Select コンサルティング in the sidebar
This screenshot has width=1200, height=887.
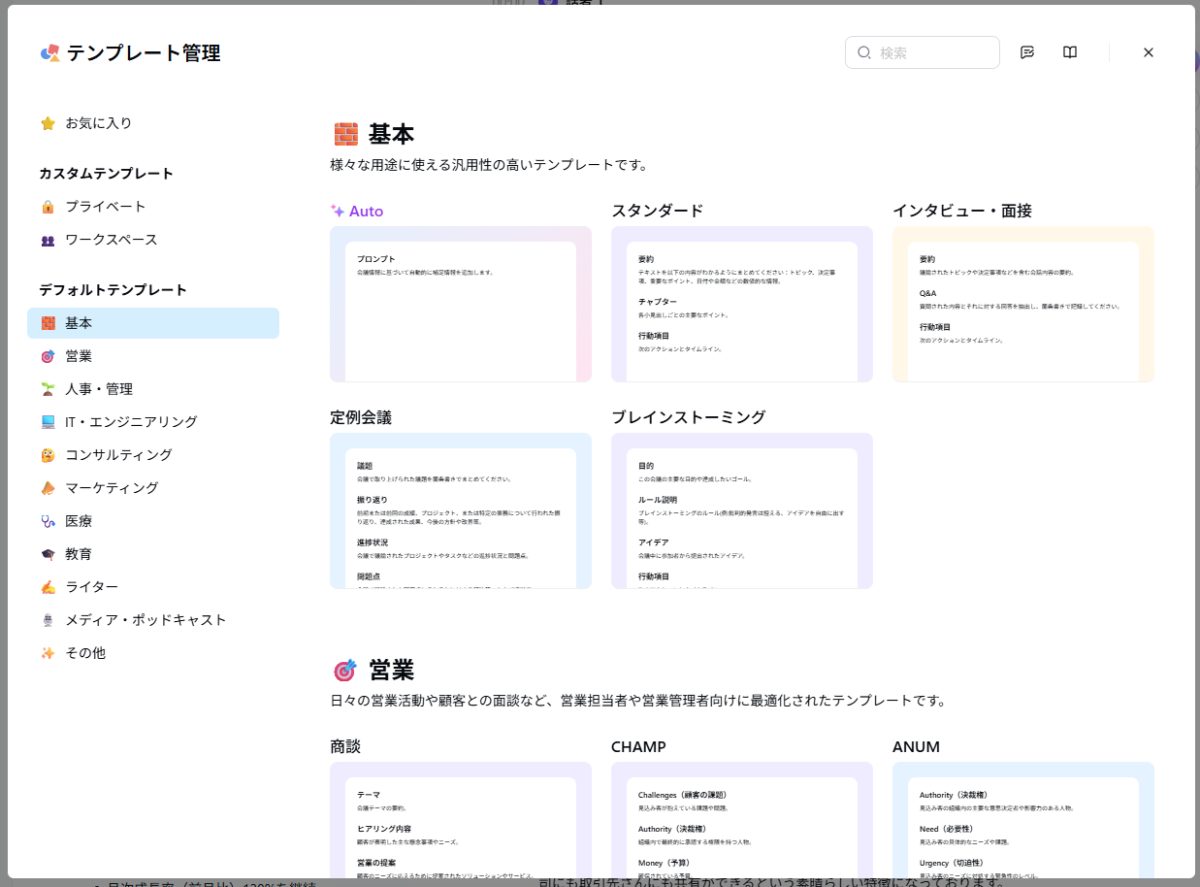[x=119, y=455]
